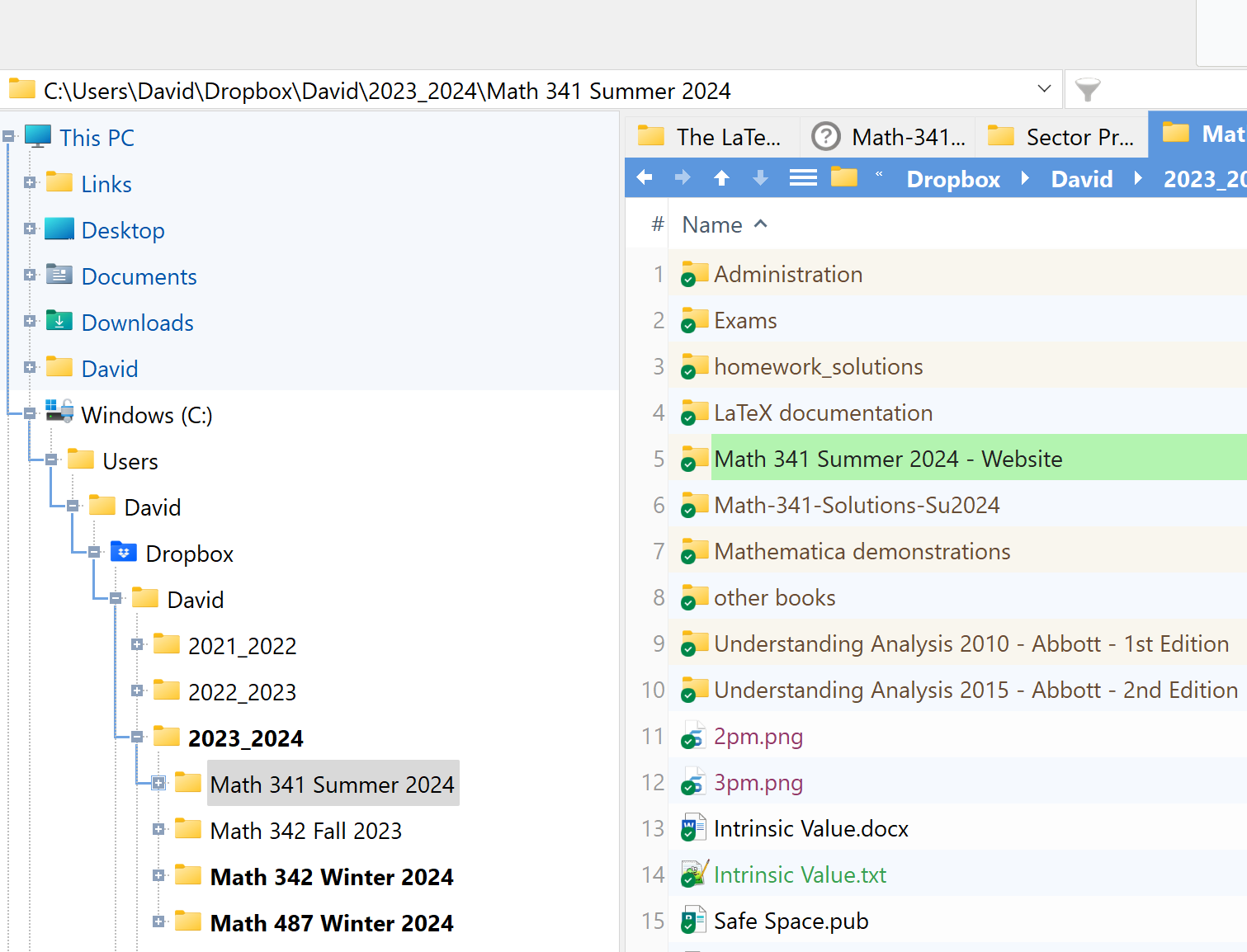This screenshot has height=952, width=1247.
Task: Collapse the 2023_2024 tree node
Action: pos(137,738)
